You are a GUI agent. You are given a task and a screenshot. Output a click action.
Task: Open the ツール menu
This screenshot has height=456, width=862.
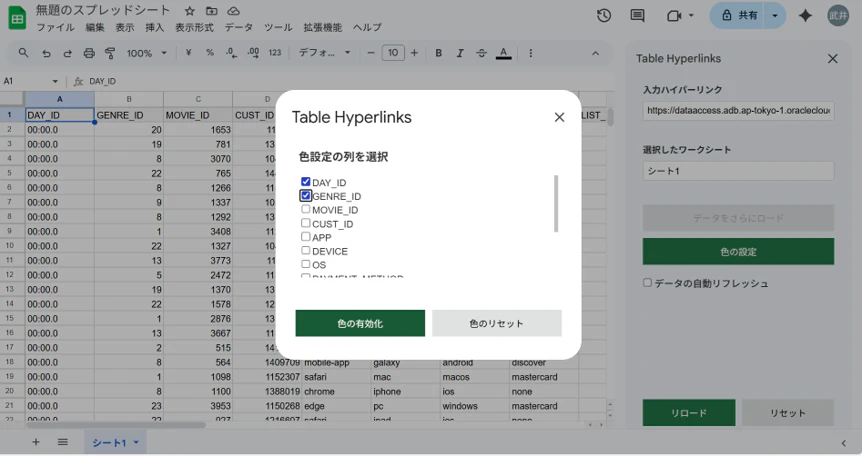point(278,27)
